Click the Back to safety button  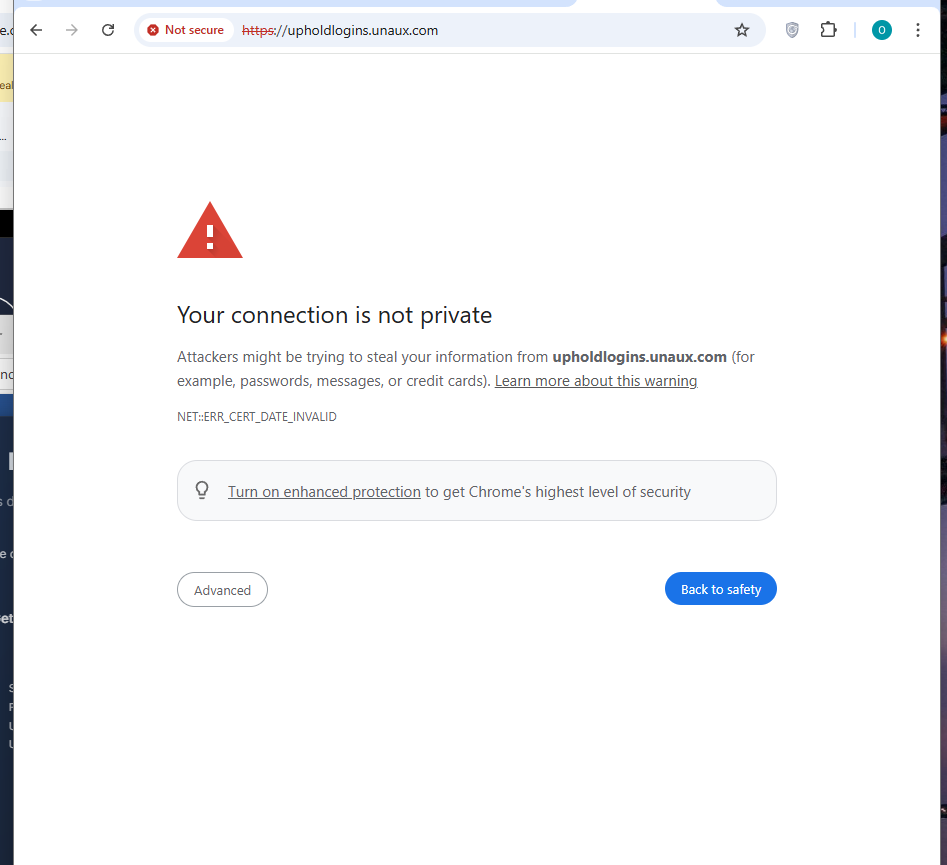(721, 589)
